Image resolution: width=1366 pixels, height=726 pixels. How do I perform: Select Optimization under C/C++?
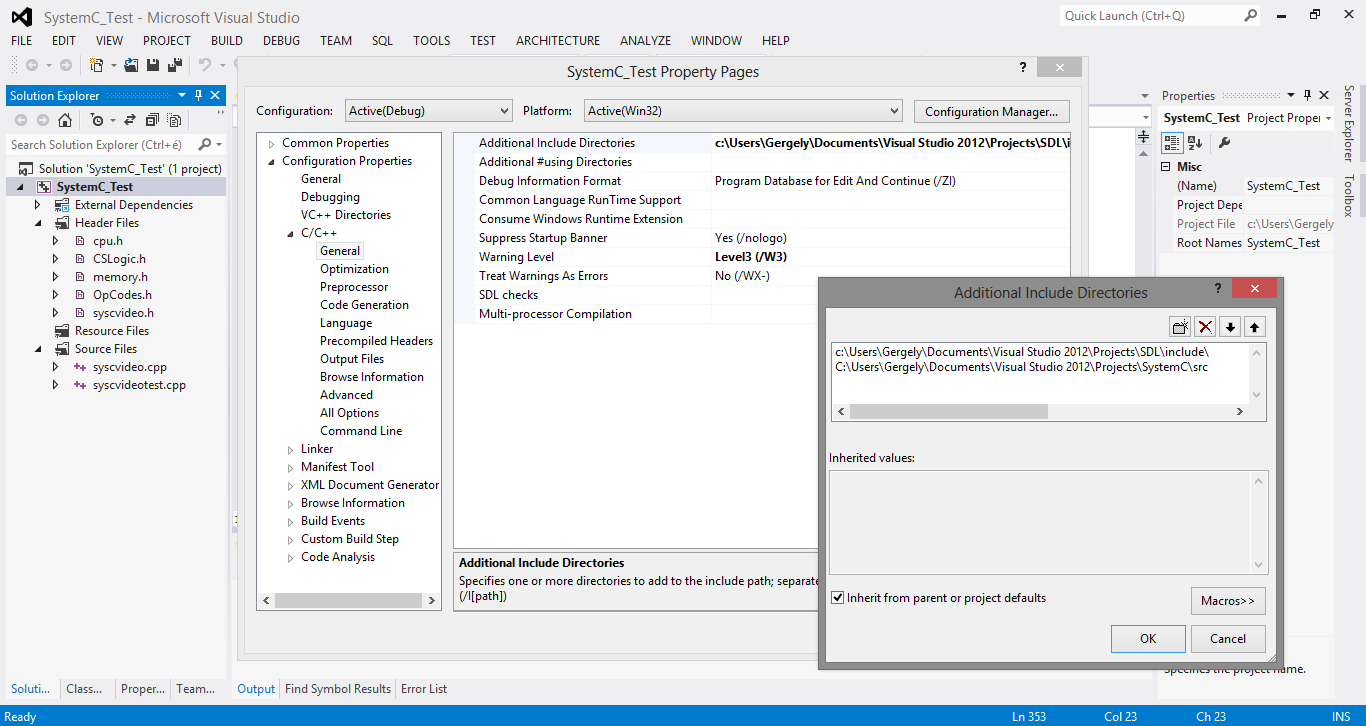(x=354, y=269)
